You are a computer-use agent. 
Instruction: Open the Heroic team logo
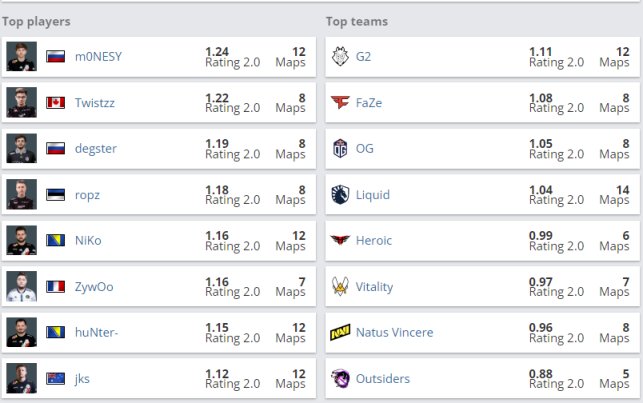(x=340, y=240)
